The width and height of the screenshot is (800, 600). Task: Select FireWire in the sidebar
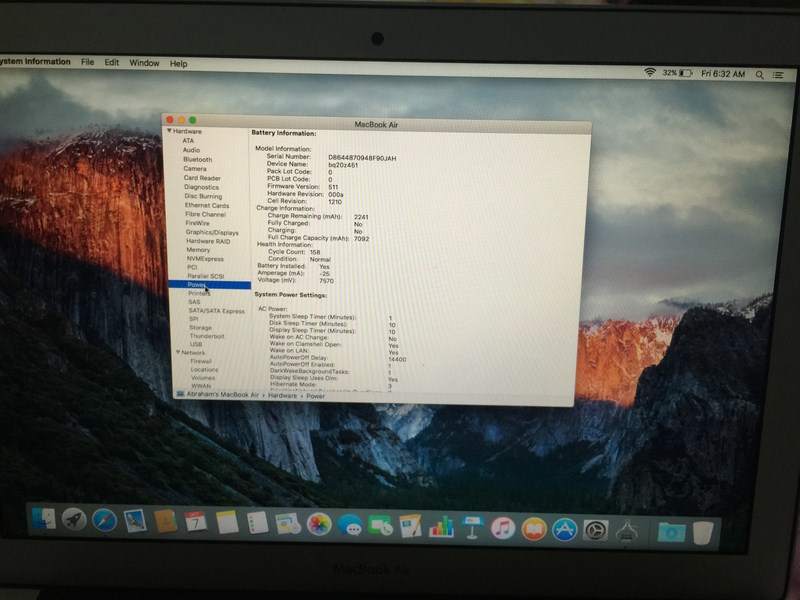197,223
